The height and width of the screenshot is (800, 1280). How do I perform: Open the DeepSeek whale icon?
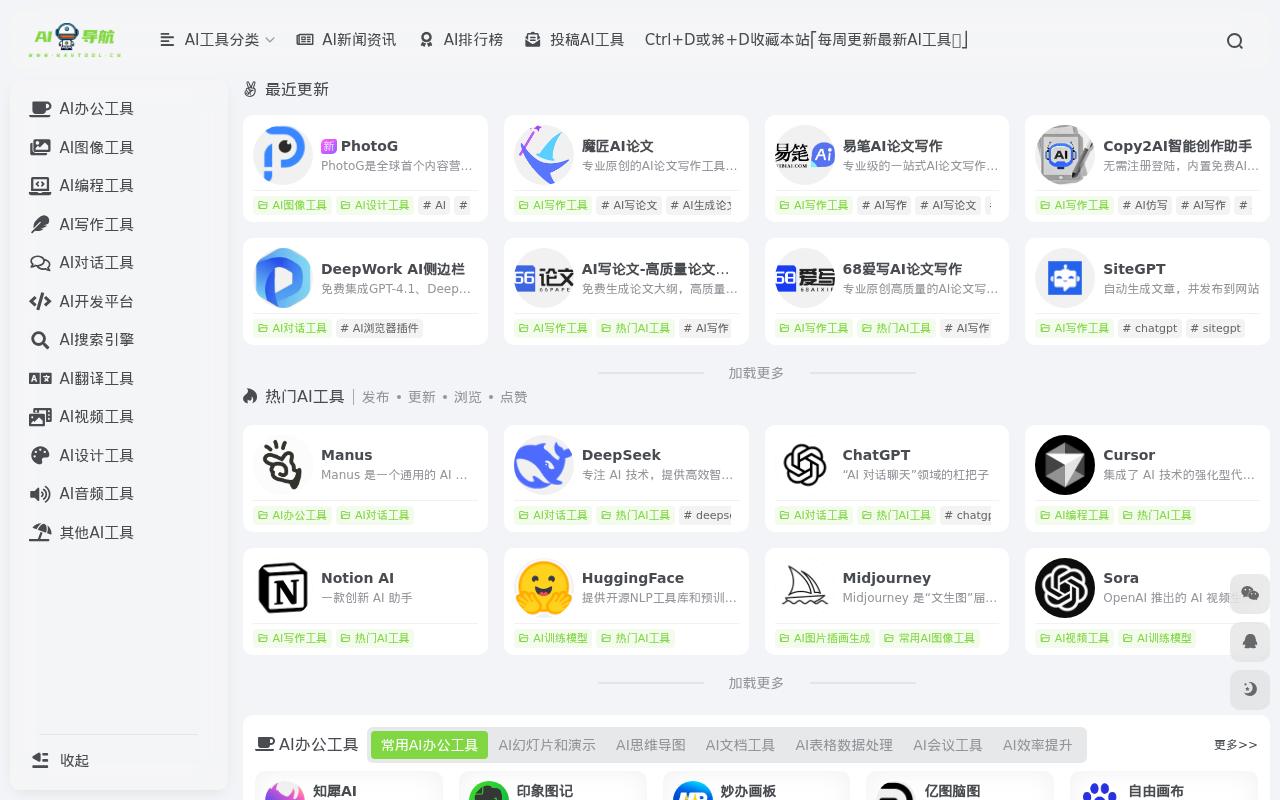(544, 465)
